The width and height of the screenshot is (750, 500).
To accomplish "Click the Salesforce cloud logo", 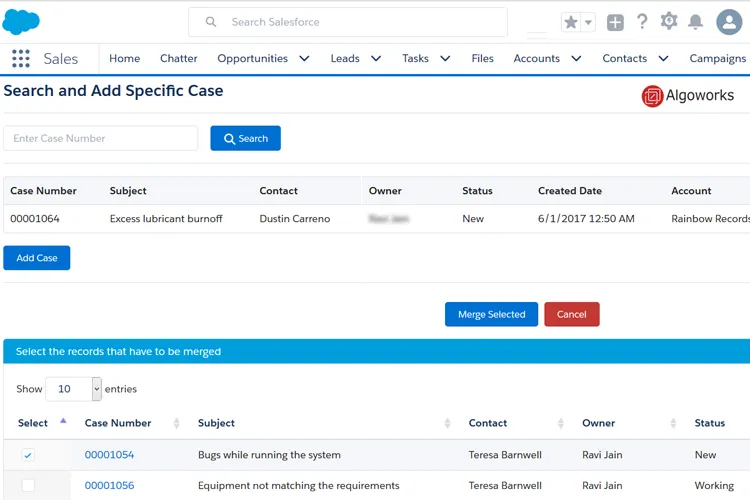I will (21, 22).
